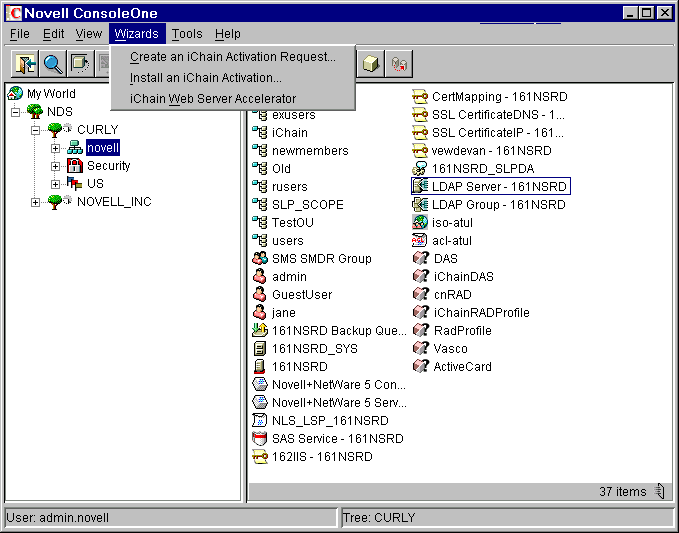Select the newmembers list entry
679x533 pixels.
[x=310, y=151]
